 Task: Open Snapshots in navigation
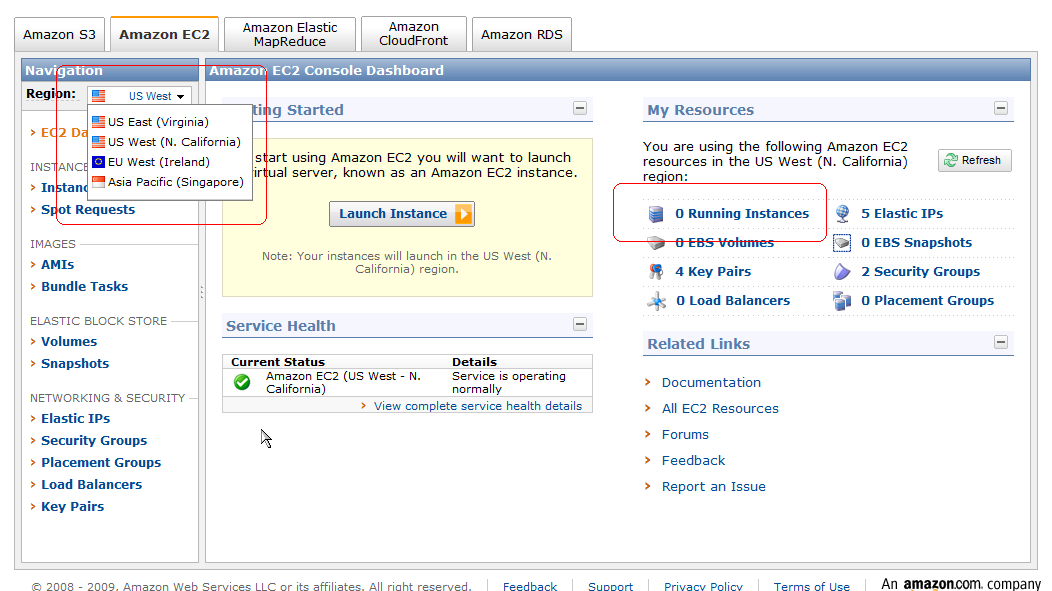(75, 364)
